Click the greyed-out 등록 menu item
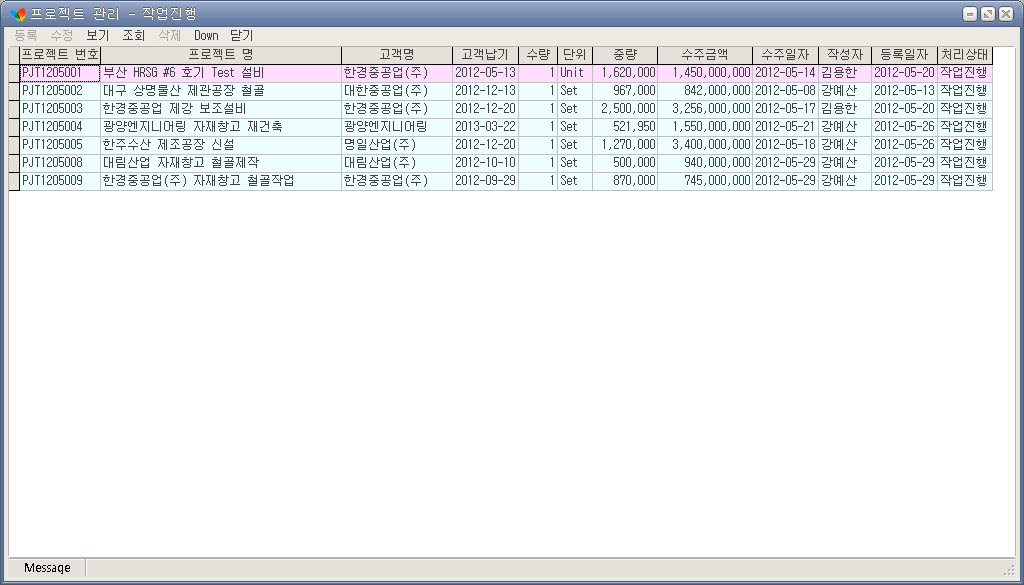This screenshot has width=1024, height=585. pyautogui.click(x=25, y=36)
